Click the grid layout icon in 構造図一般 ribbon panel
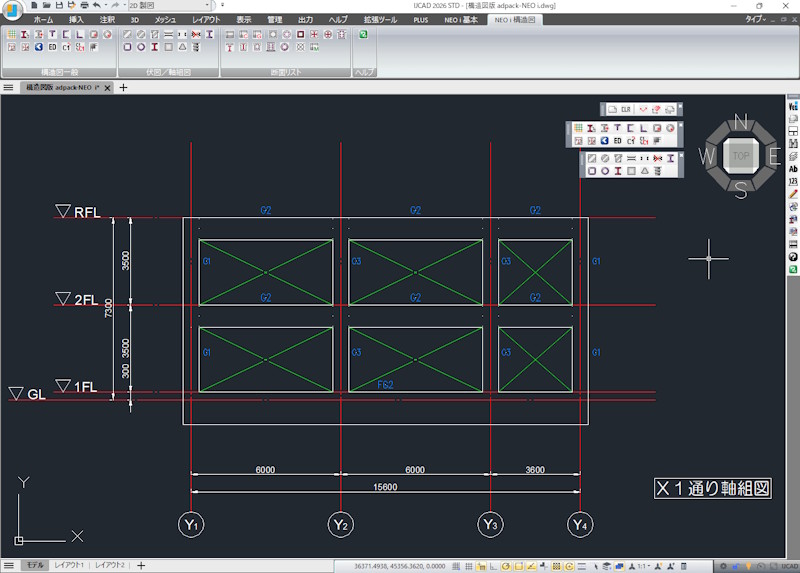The width and height of the screenshot is (800, 573). [11, 34]
